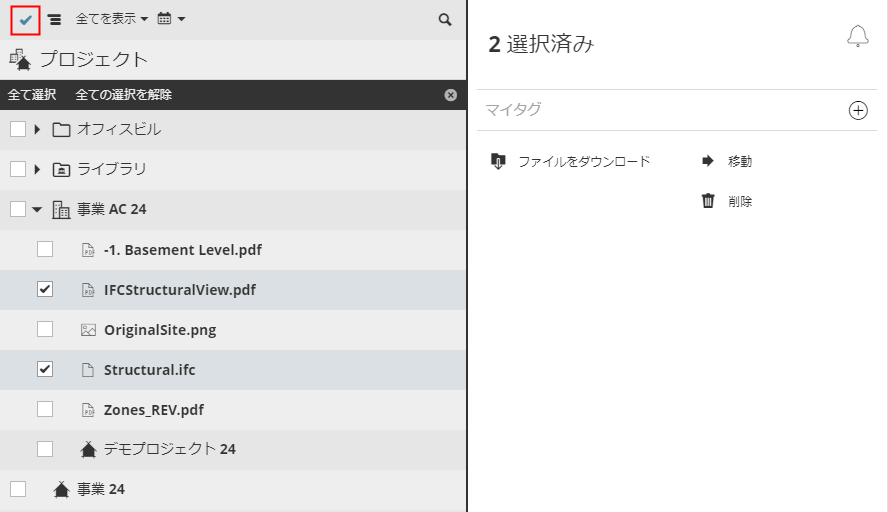Expand the オフィスビル folder
888x512 pixels.
37,130
